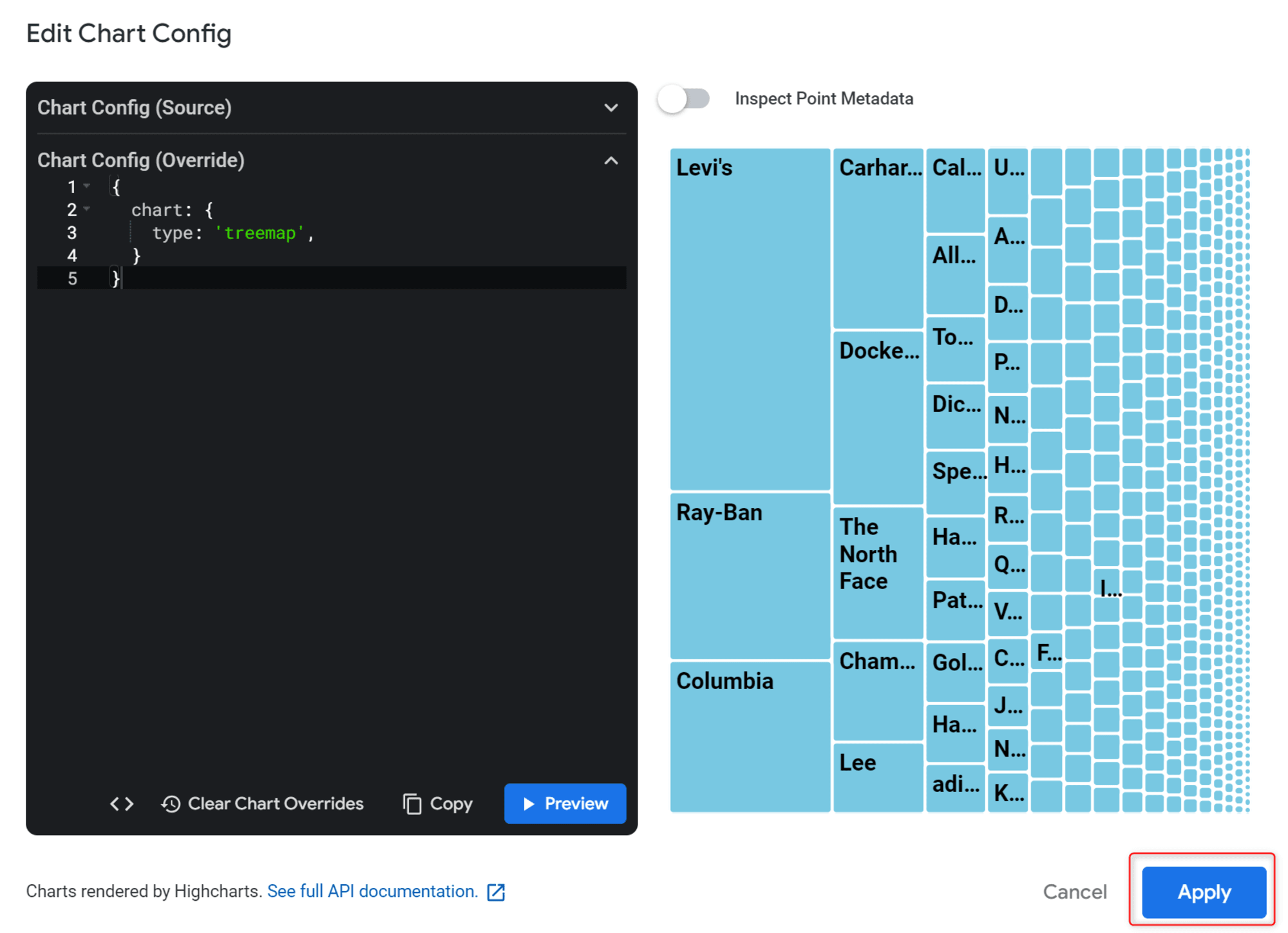Cancel the chart config edit
1288x933 pixels.
[1075, 892]
